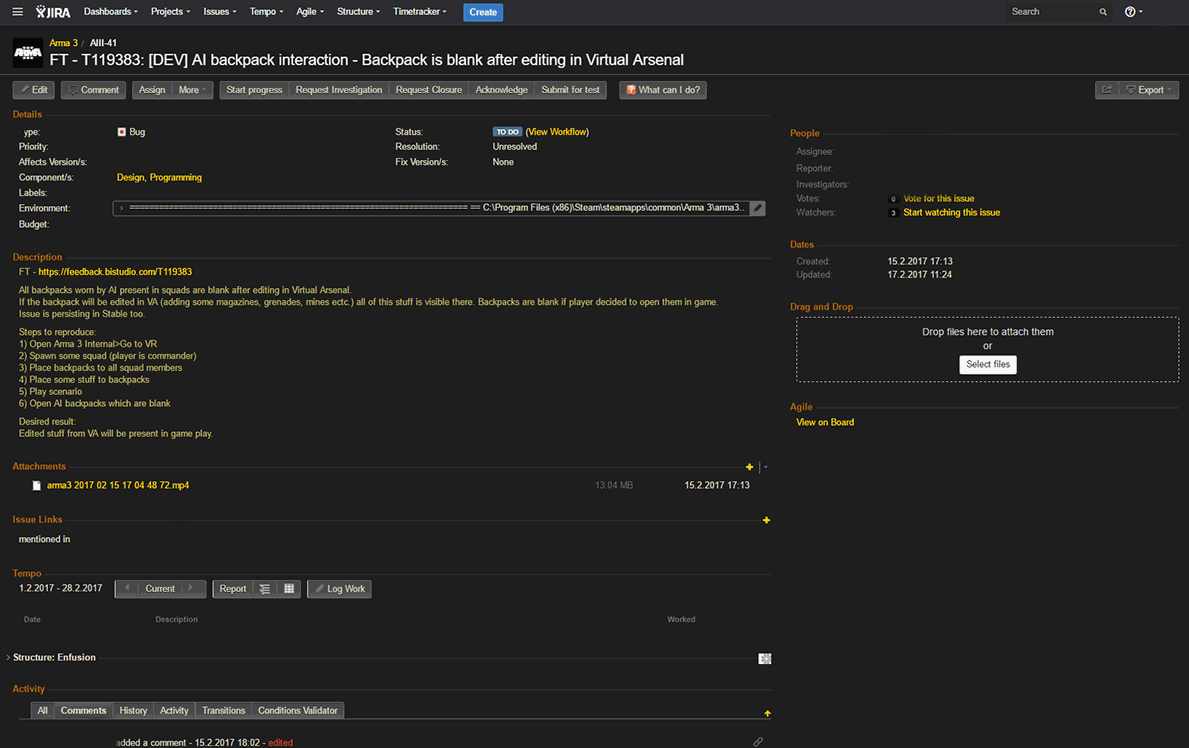The width and height of the screenshot is (1189, 748).
Task: Click Vote for this issue link
Action: pos(939,199)
